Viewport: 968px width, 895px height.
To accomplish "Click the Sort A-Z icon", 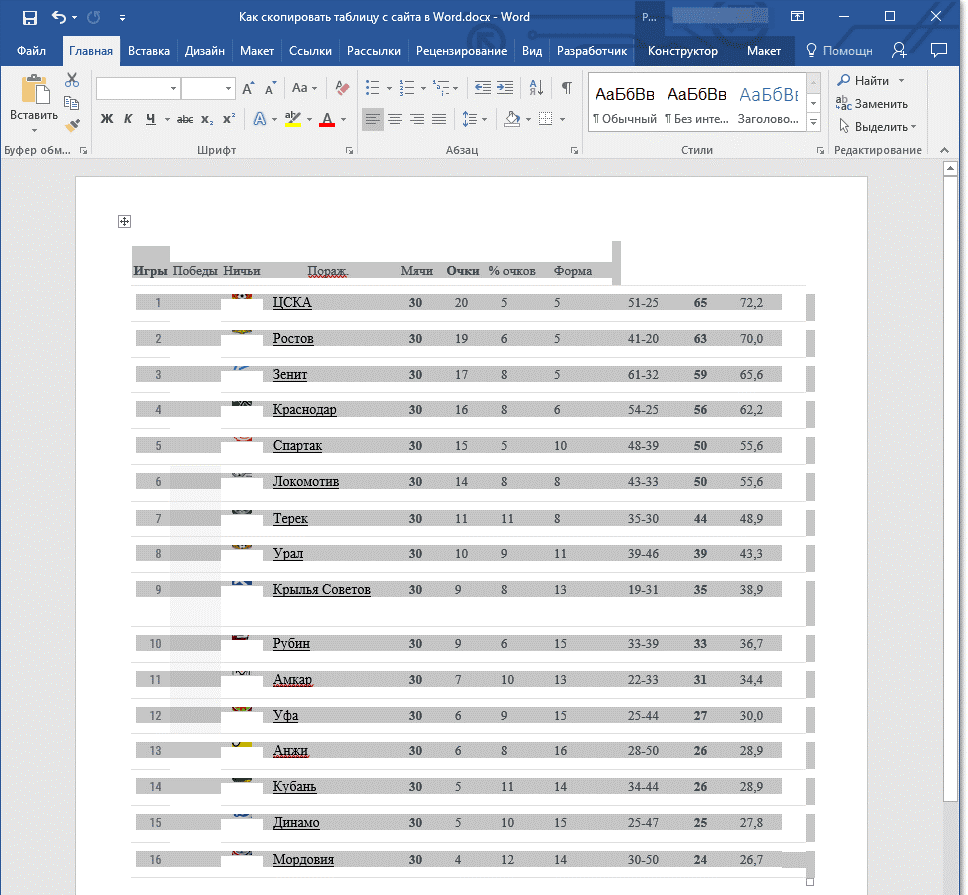I will [536, 88].
